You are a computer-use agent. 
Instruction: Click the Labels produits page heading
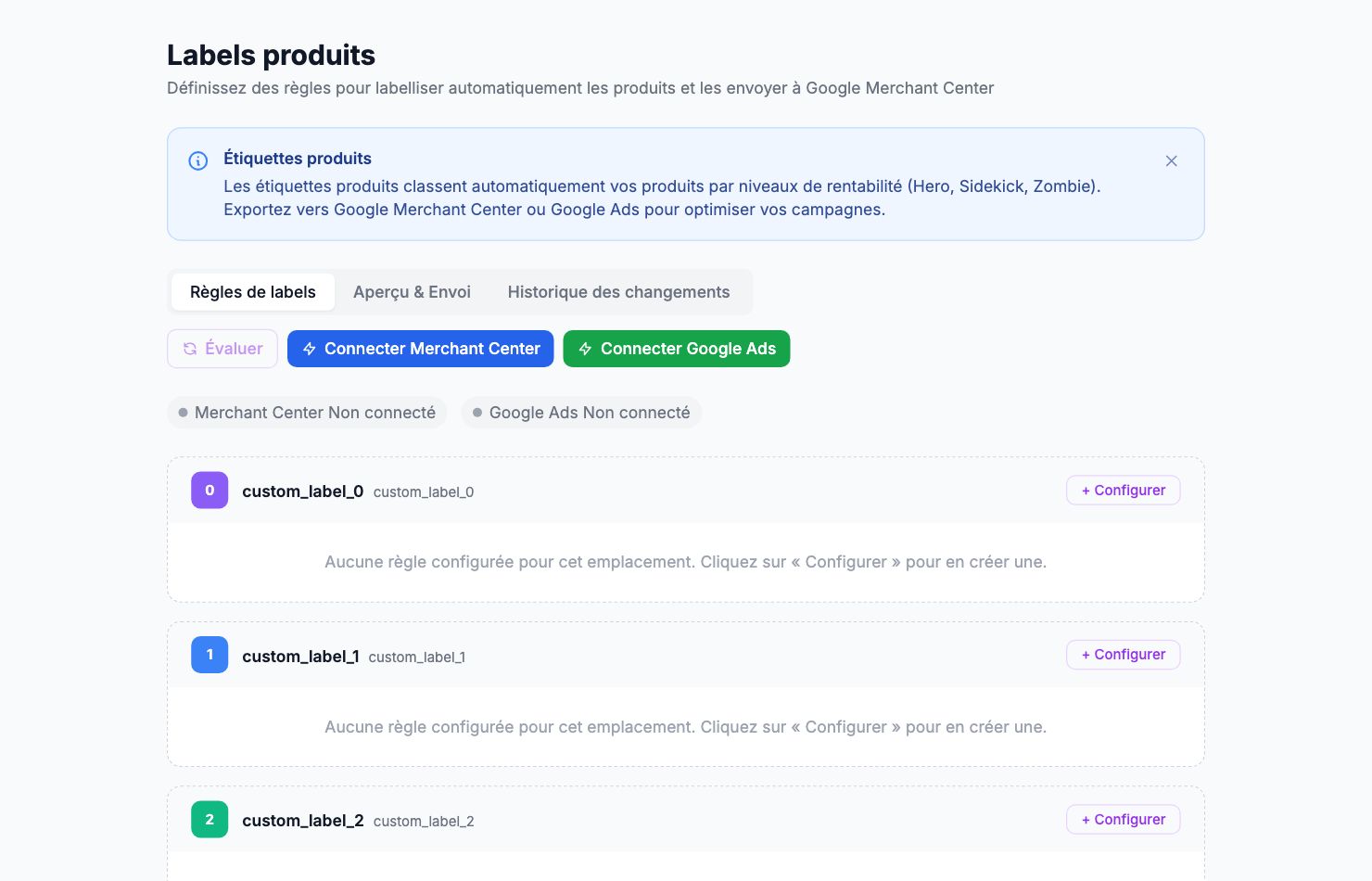coord(271,56)
